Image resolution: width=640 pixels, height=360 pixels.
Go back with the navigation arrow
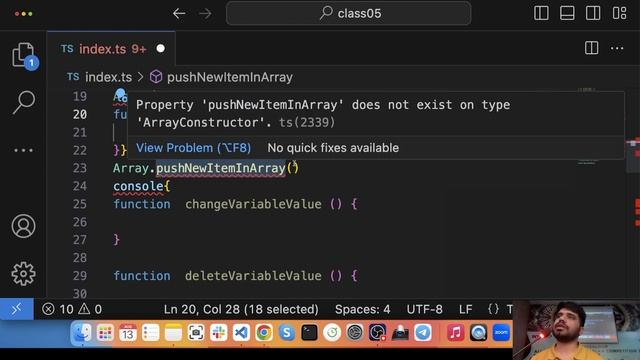point(179,13)
